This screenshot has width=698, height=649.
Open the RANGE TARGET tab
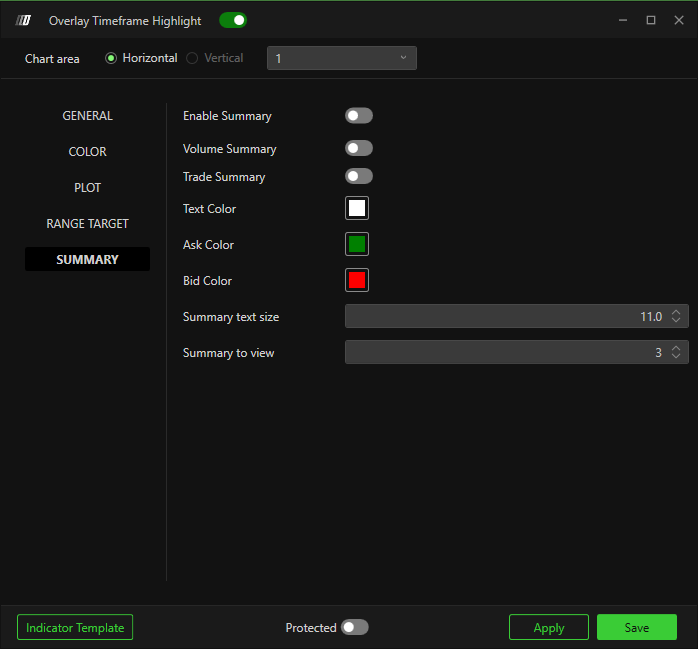click(x=88, y=224)
